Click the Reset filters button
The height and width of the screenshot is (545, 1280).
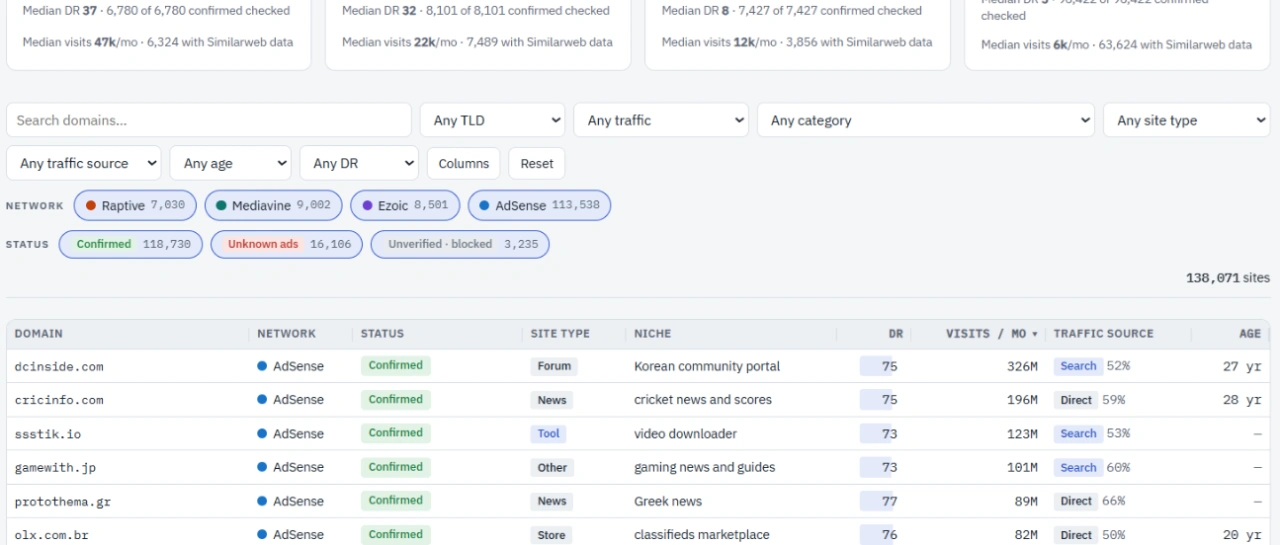pyautogui.click(x=537, y=163)
